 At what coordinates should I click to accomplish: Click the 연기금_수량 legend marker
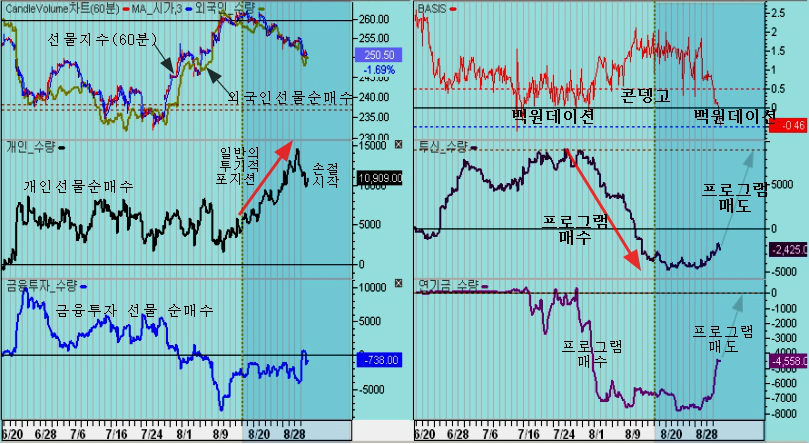tap(484, 286)
